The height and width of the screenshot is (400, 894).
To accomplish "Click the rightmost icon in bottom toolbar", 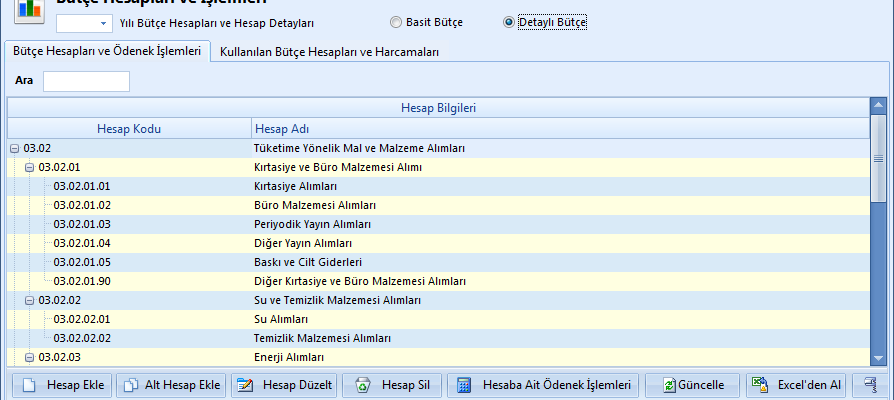I will (x=871, y=385).
